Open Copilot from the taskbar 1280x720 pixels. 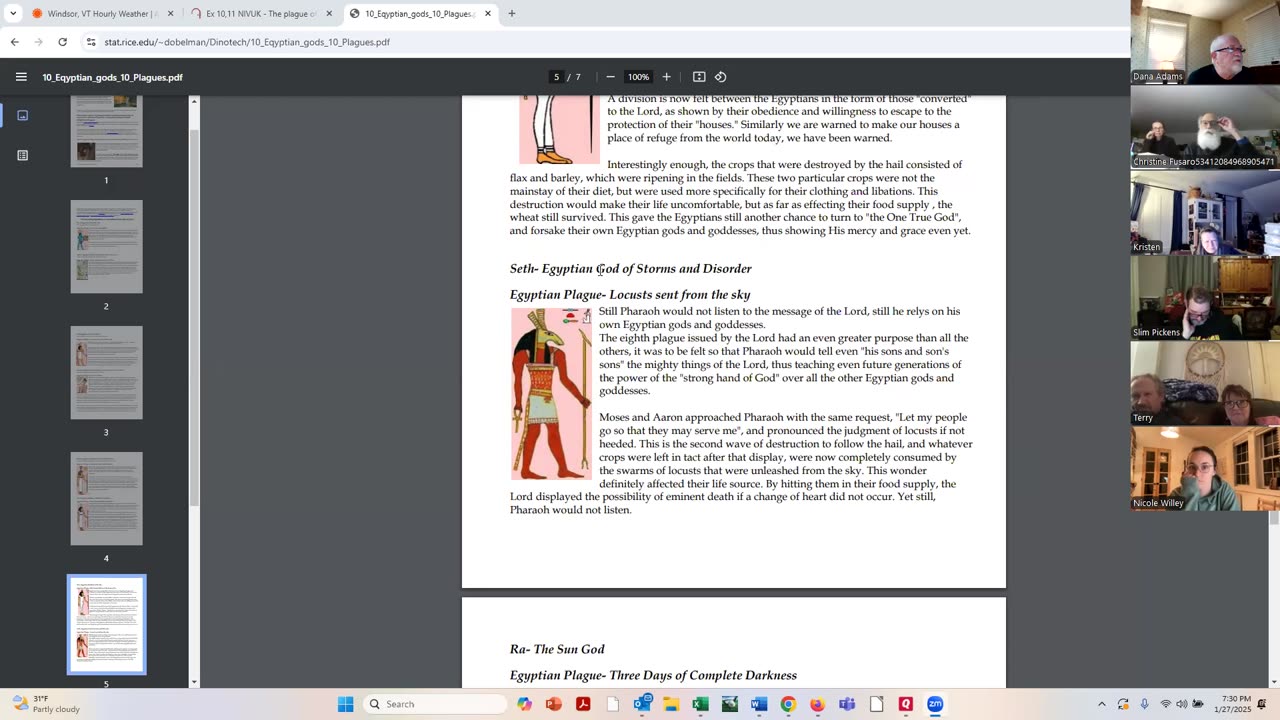pos(525,704)
